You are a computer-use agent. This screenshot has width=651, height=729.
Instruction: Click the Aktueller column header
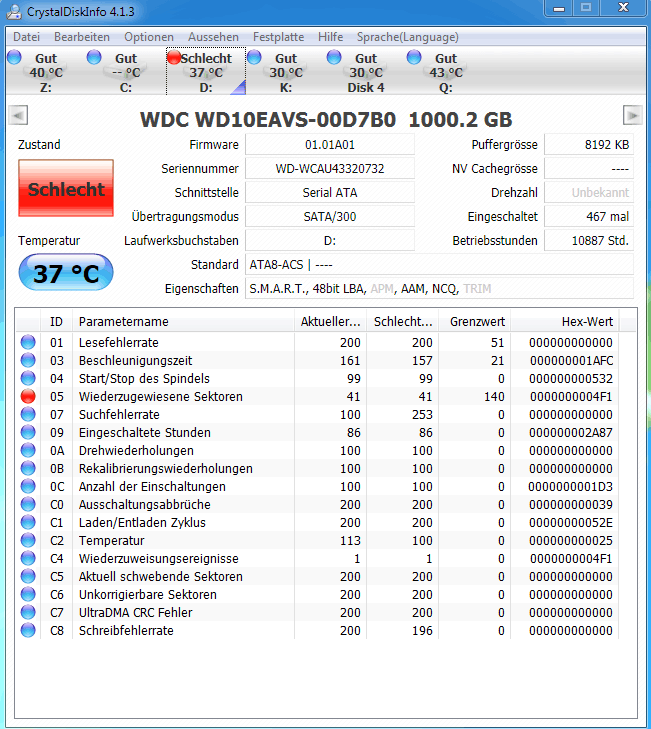click(x=331, y=322)
